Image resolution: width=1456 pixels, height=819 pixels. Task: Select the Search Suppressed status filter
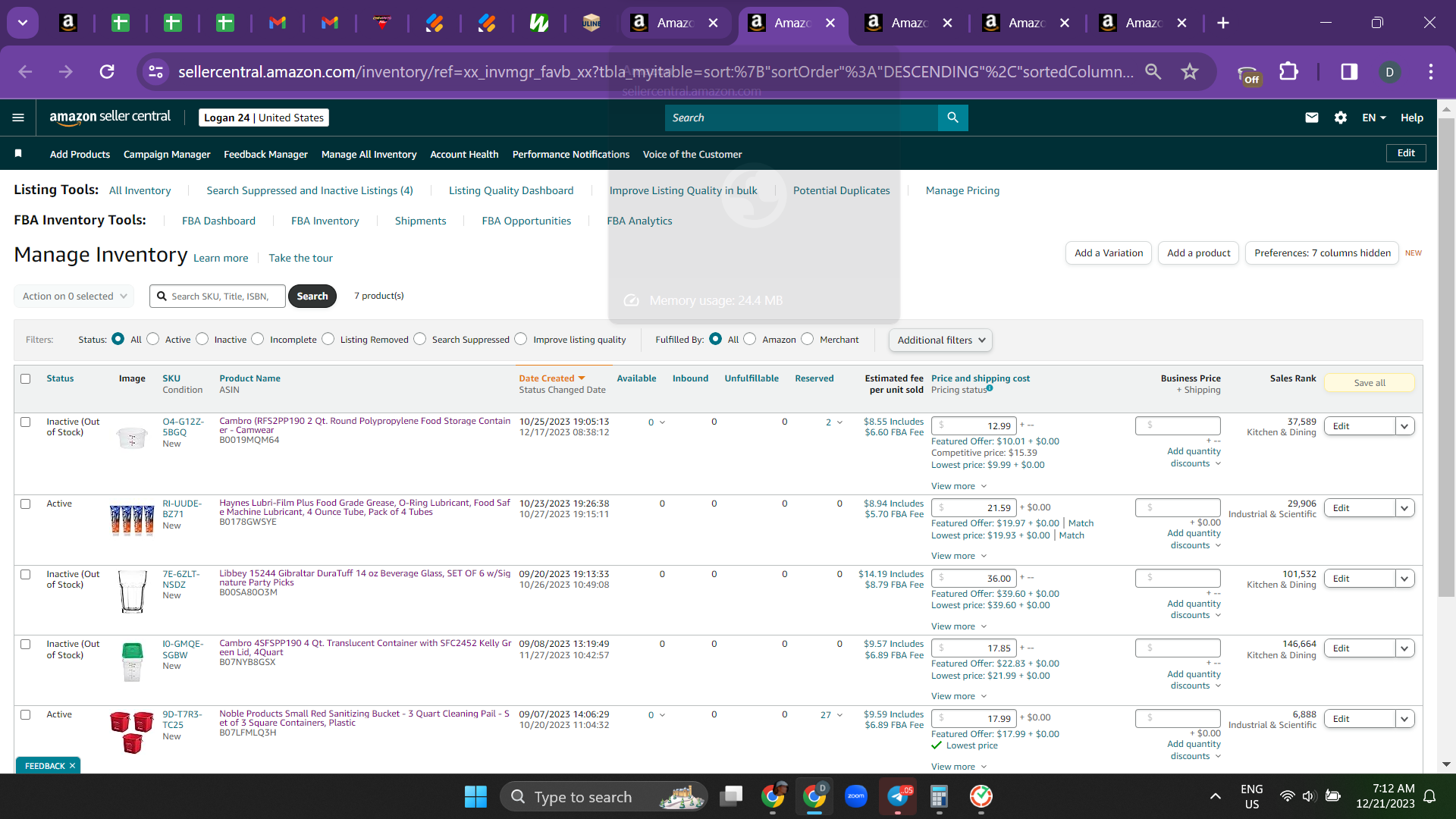(419, 339)
